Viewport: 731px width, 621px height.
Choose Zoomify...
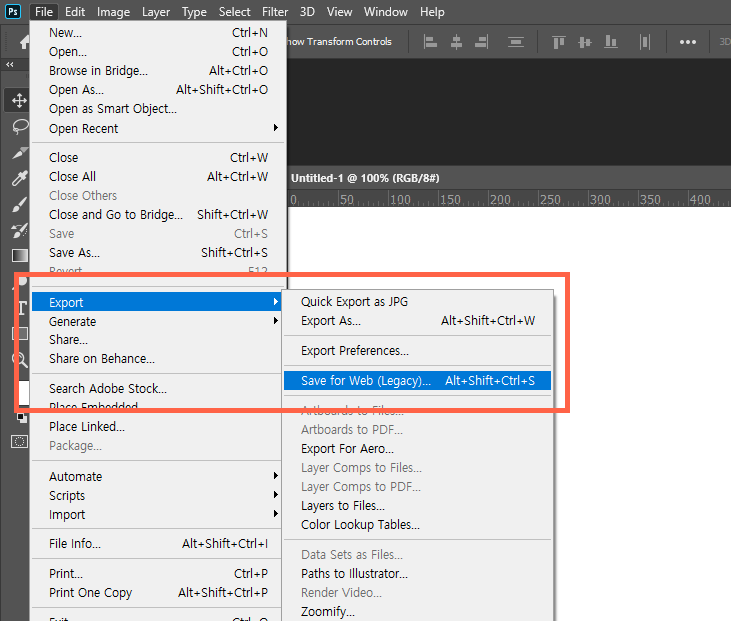coord(417,611)
